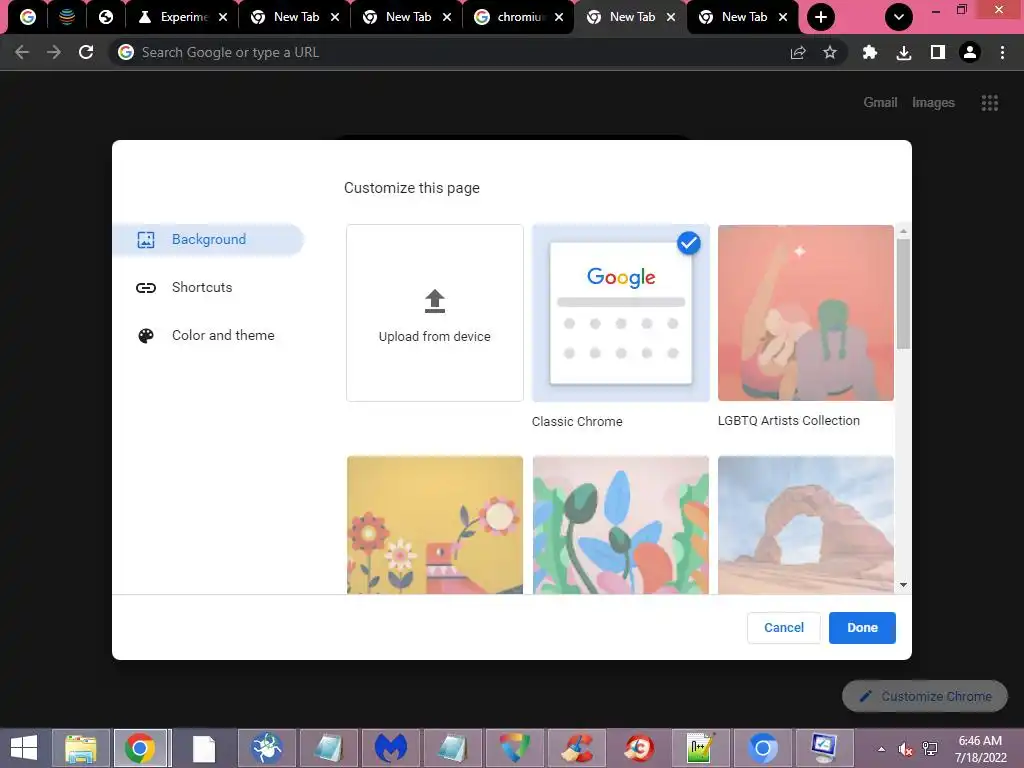
Task: Open the blank document taskbar icon
Action: [204, 748]
